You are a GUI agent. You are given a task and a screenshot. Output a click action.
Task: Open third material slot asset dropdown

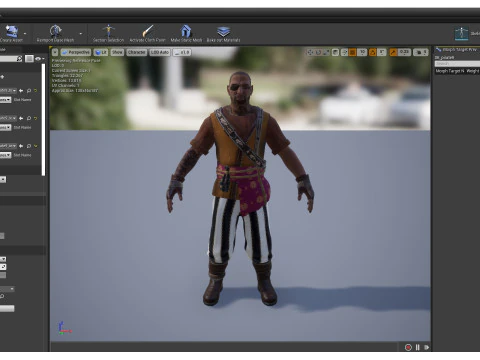(x=8, y=146)
